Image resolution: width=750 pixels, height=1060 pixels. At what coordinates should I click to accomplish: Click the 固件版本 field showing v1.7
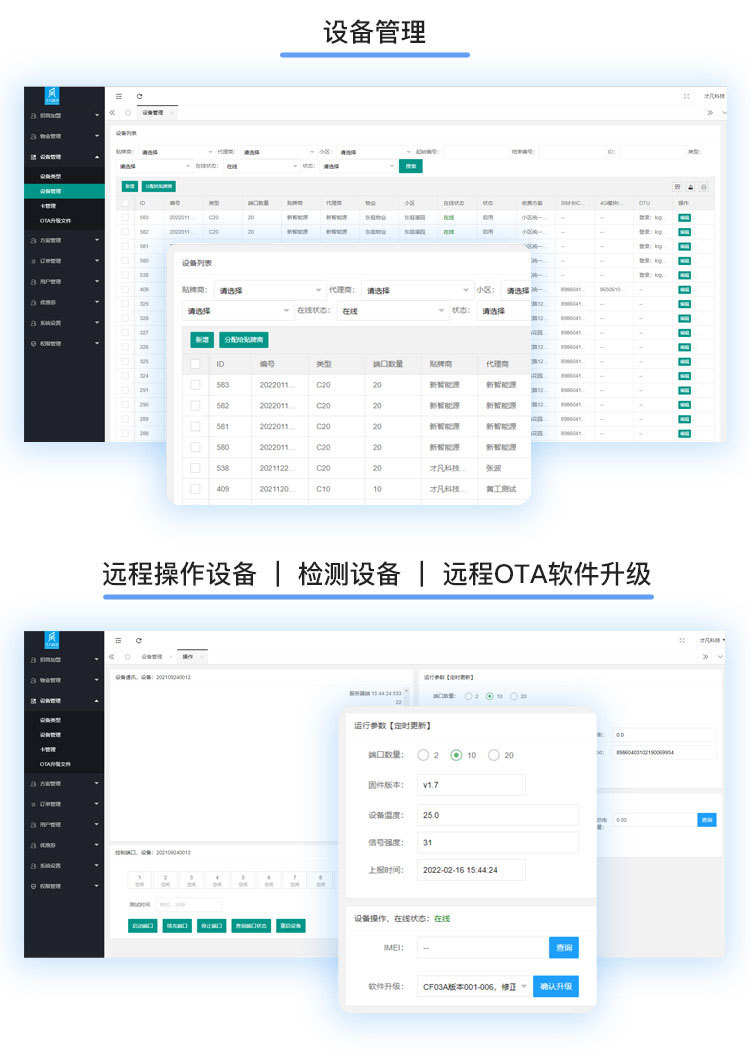tap(471, 785)
